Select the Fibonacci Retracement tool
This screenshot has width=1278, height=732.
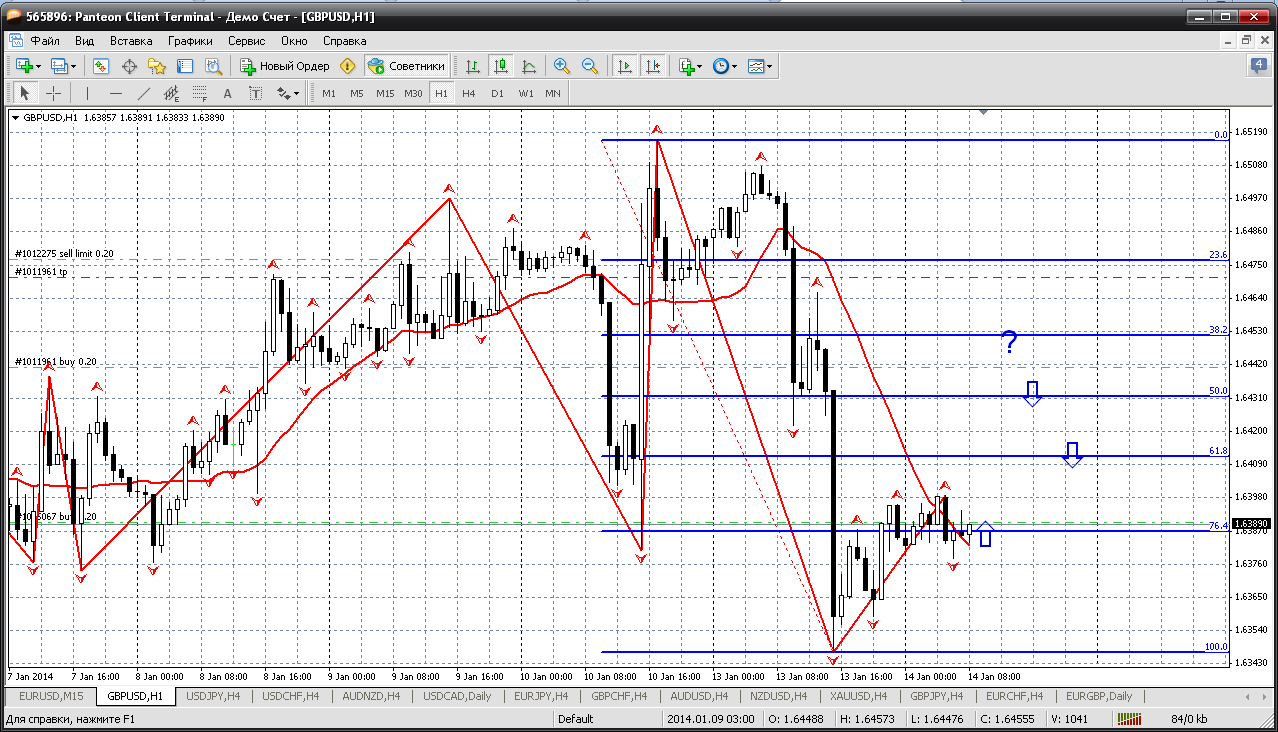(200, 93)
